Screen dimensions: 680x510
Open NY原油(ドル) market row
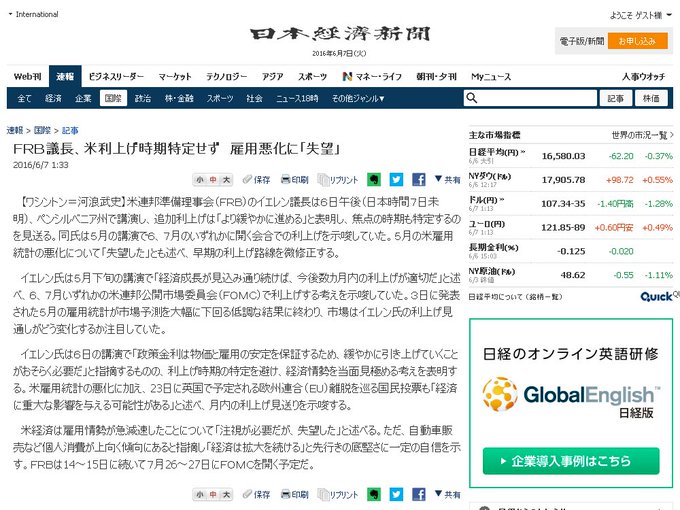coord(571,275)
